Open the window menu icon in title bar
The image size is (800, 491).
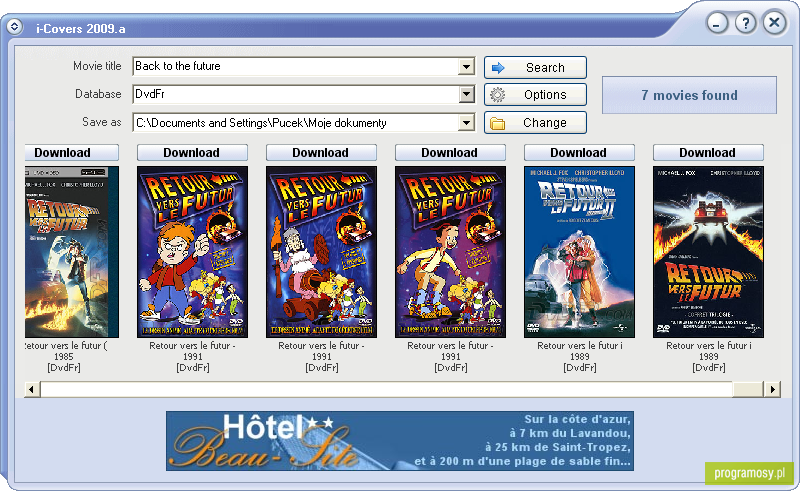pyautogui.click(x=14, y=26)
